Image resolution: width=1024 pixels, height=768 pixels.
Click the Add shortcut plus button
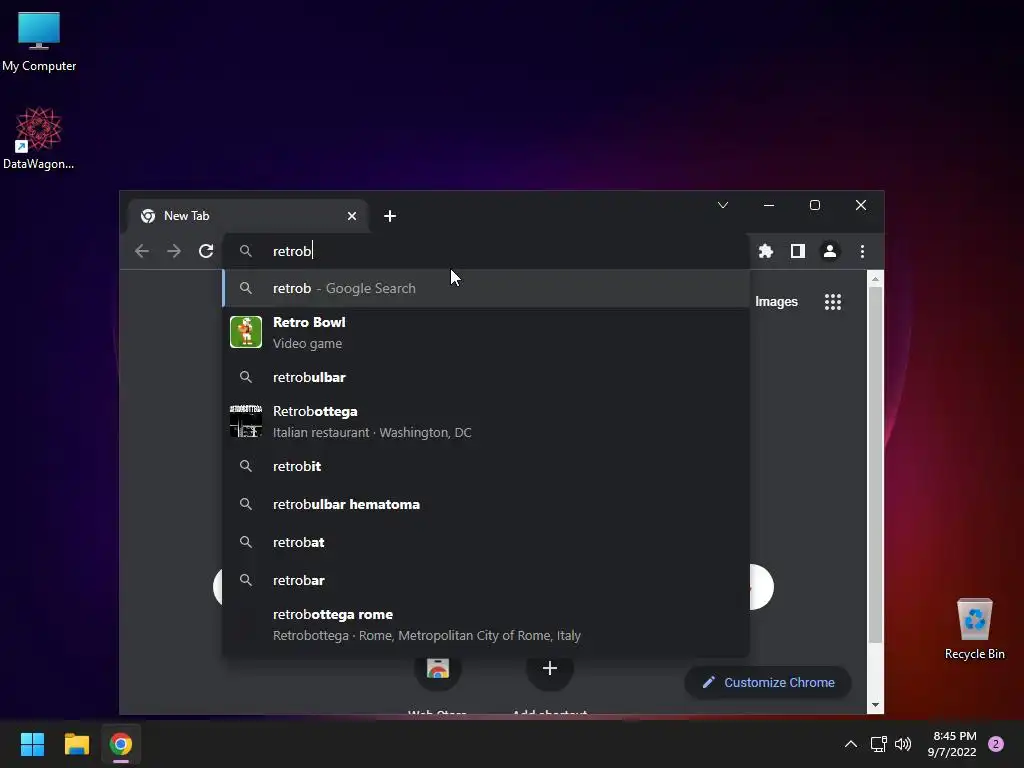click(x=550, y=668)
